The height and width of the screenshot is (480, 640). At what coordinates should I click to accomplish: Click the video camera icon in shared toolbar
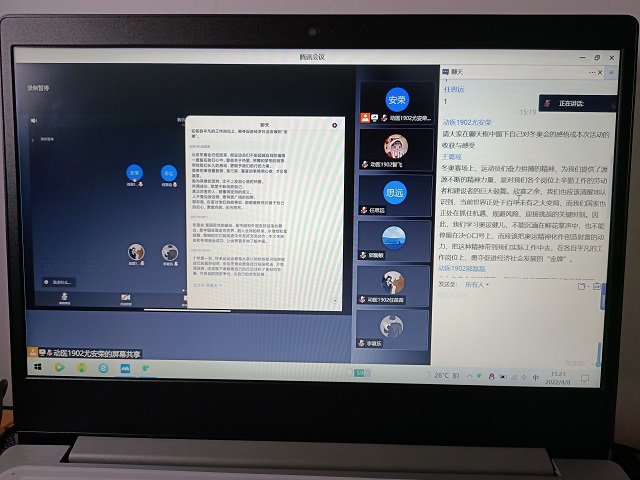point(126,297)
